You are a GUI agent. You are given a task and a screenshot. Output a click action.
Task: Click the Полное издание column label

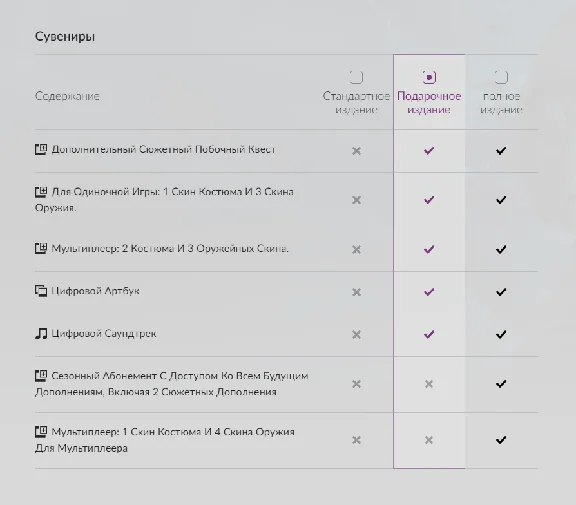coord(501,102)
